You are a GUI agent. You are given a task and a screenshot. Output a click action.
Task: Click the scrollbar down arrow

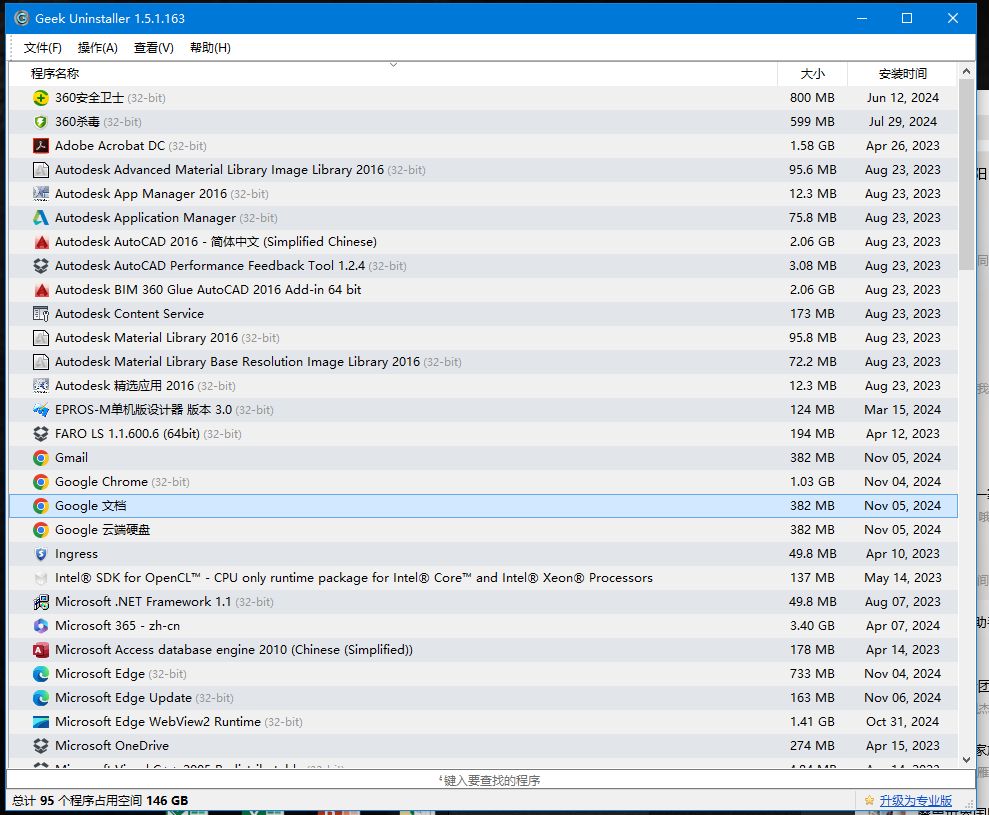966,760
